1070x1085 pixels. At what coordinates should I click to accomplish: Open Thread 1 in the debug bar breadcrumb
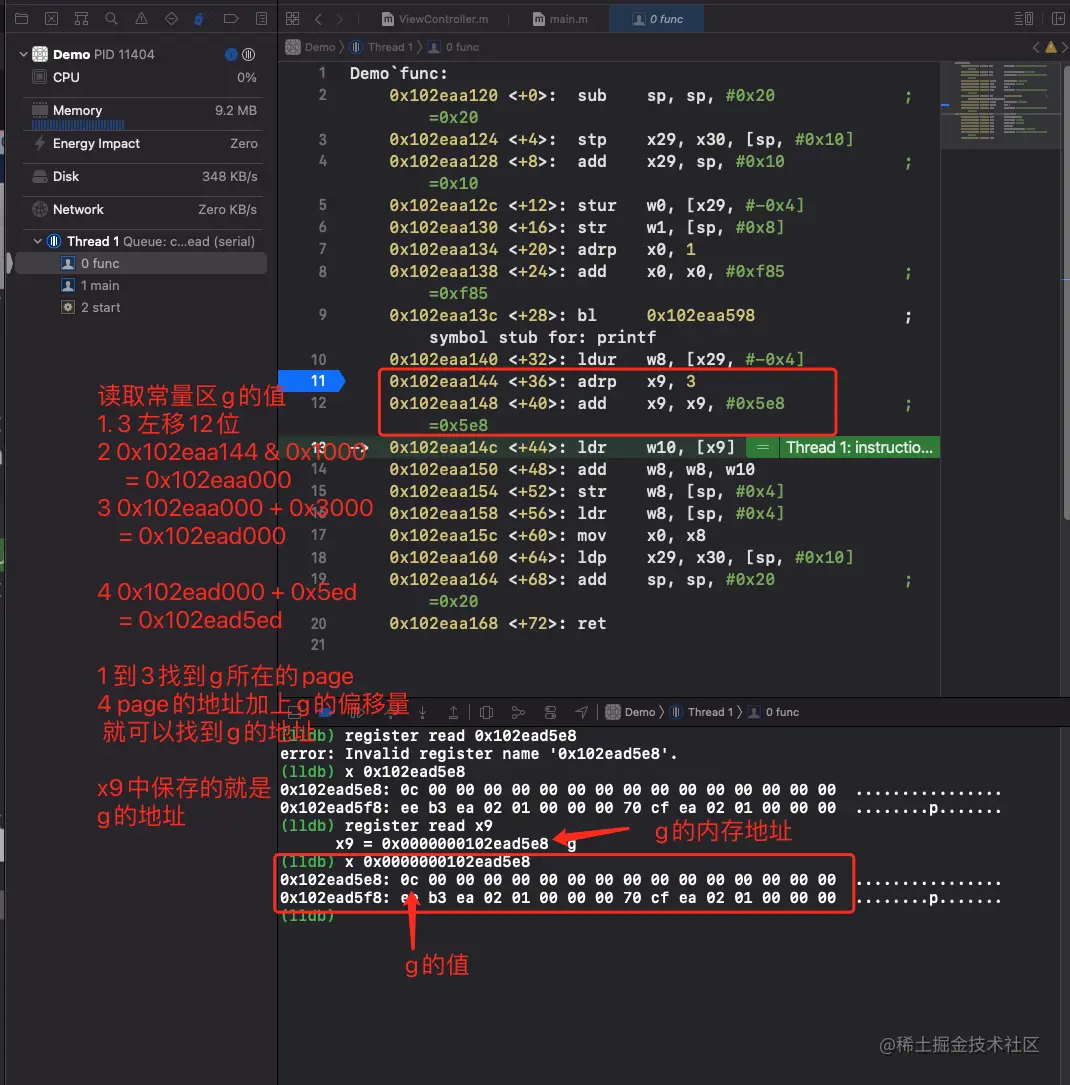coord(702,712)
